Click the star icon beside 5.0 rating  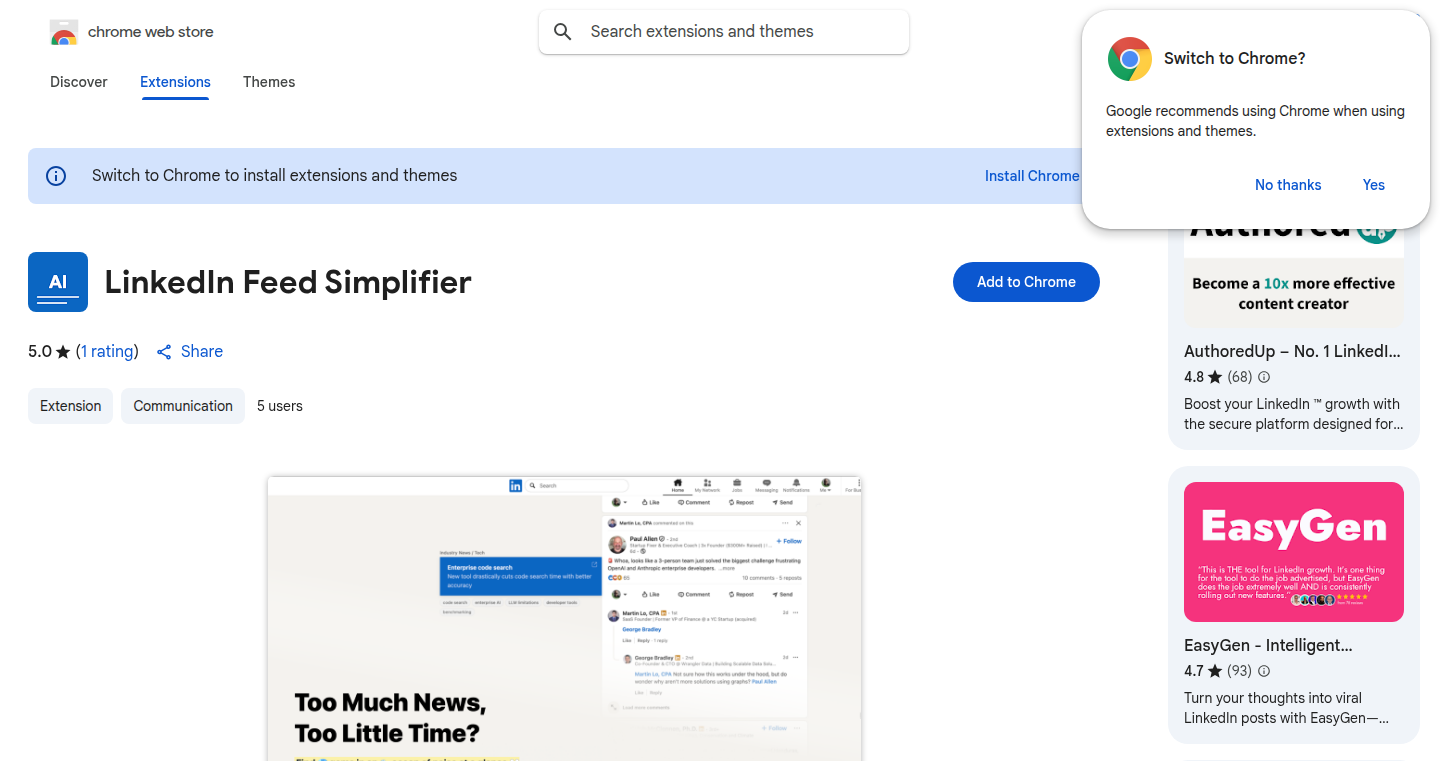[x=63, y=352]
